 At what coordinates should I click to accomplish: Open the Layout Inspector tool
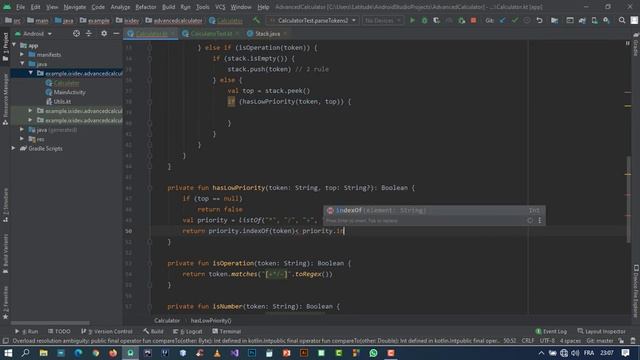[602, 331]
